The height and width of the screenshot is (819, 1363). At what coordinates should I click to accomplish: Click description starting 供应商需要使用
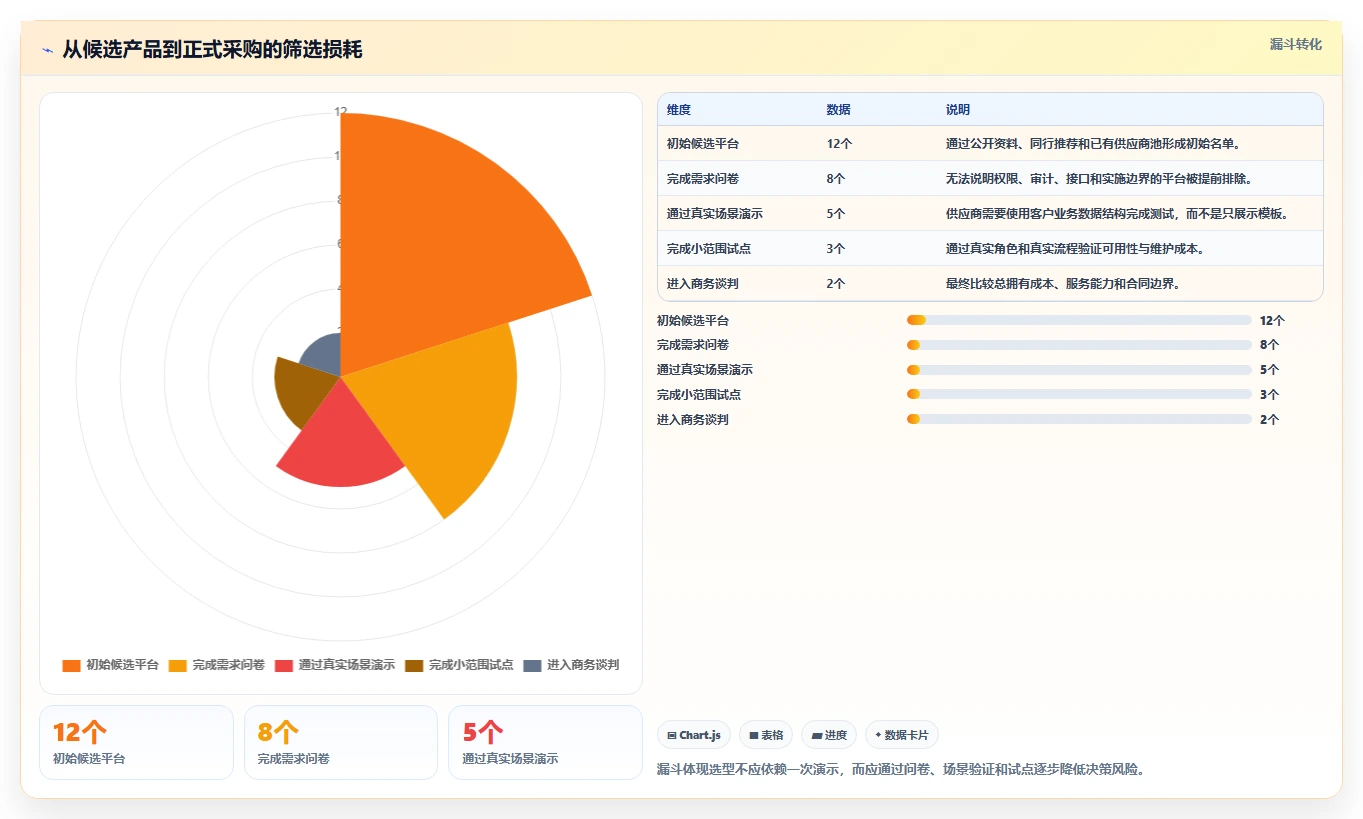(1119, 214)
